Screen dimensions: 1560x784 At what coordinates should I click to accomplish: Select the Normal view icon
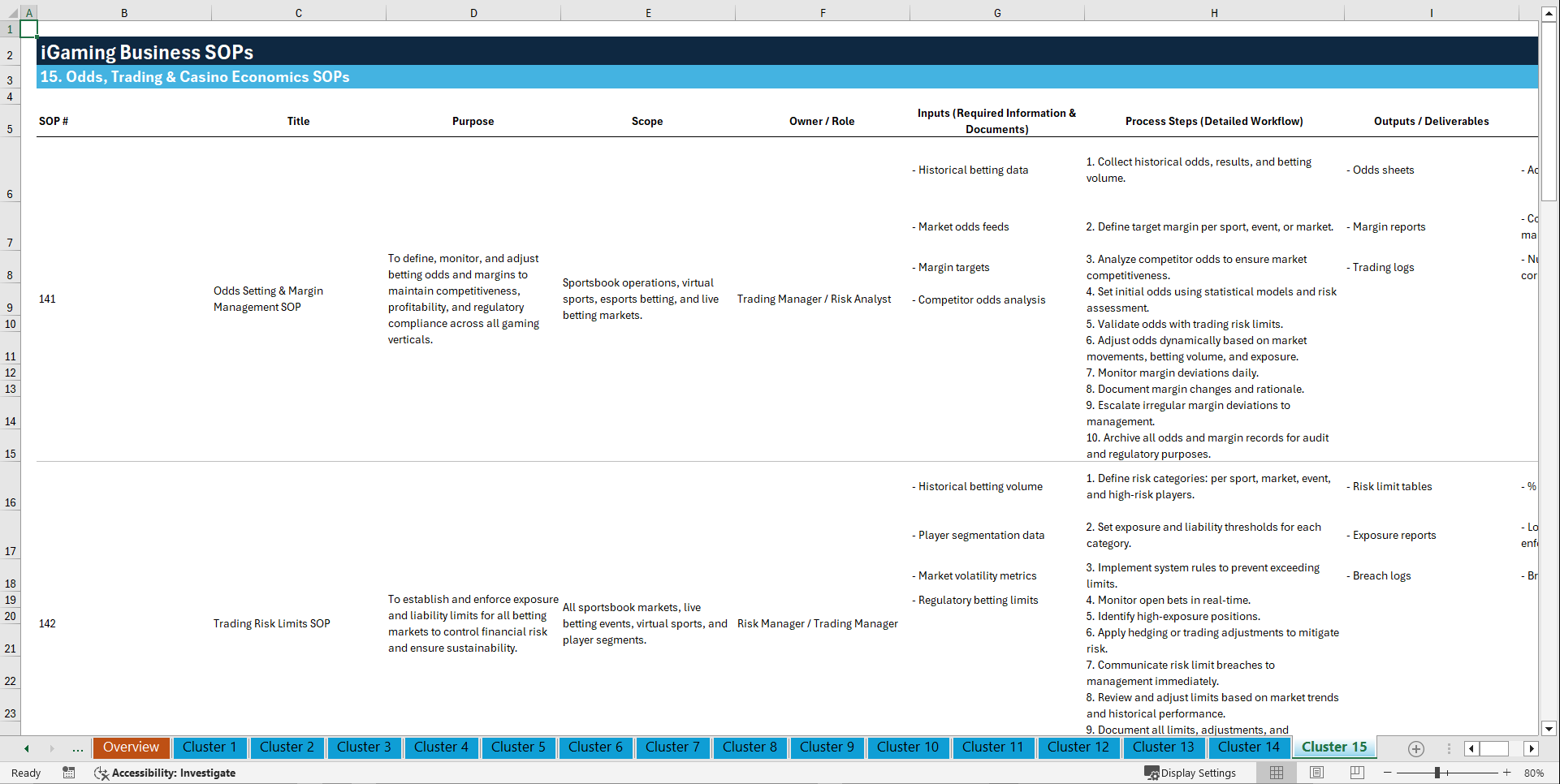[1275, 773]
